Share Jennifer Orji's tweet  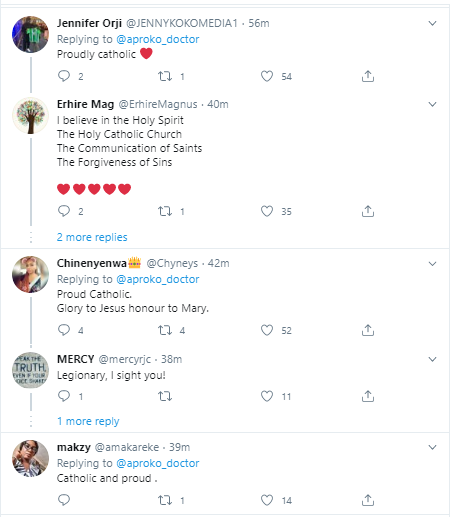click(x=368, y=76)
